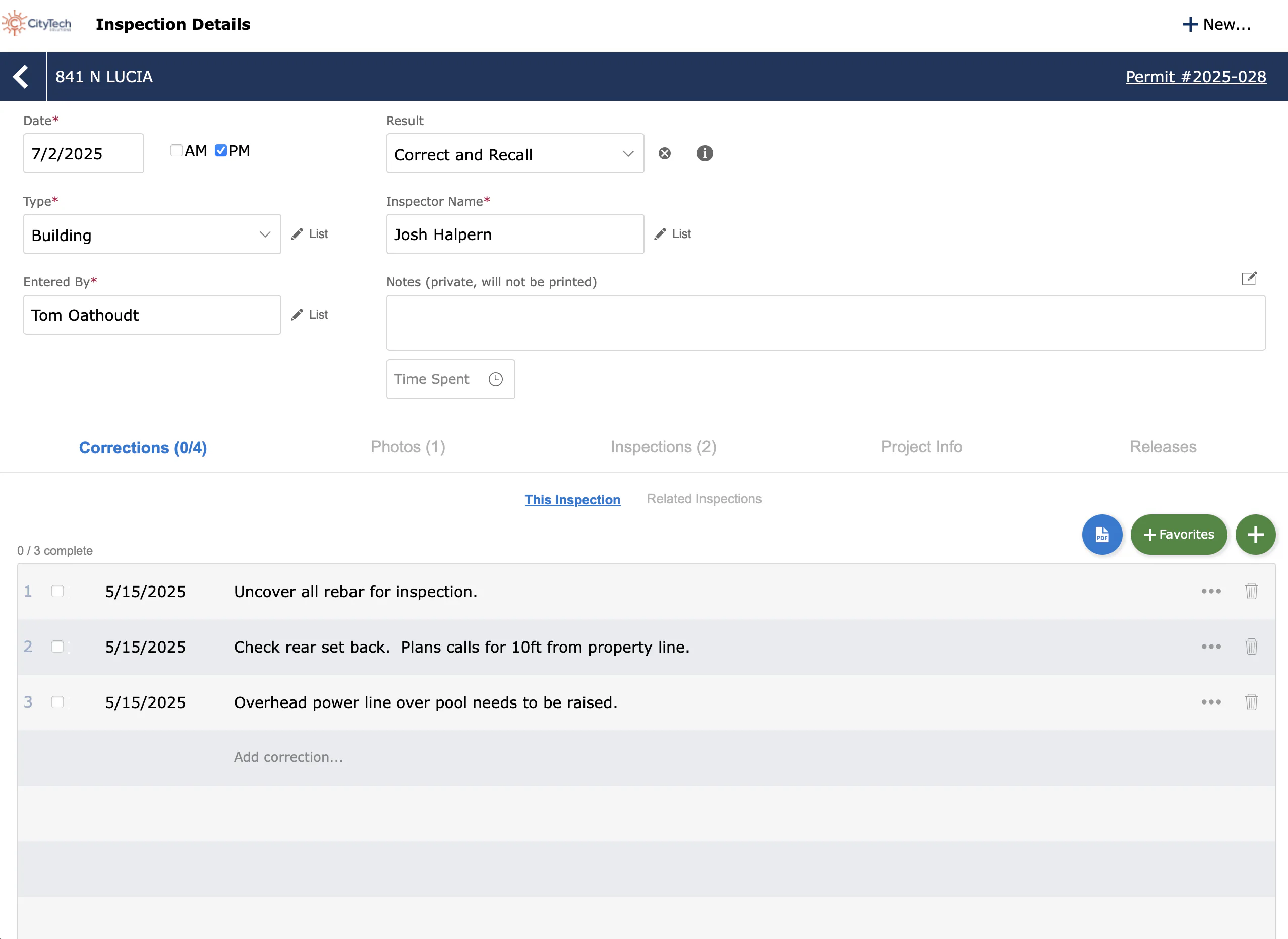1288x939 pixels.
Task: Mark correction 1 rebar as complete
Action: pos(57,591)
